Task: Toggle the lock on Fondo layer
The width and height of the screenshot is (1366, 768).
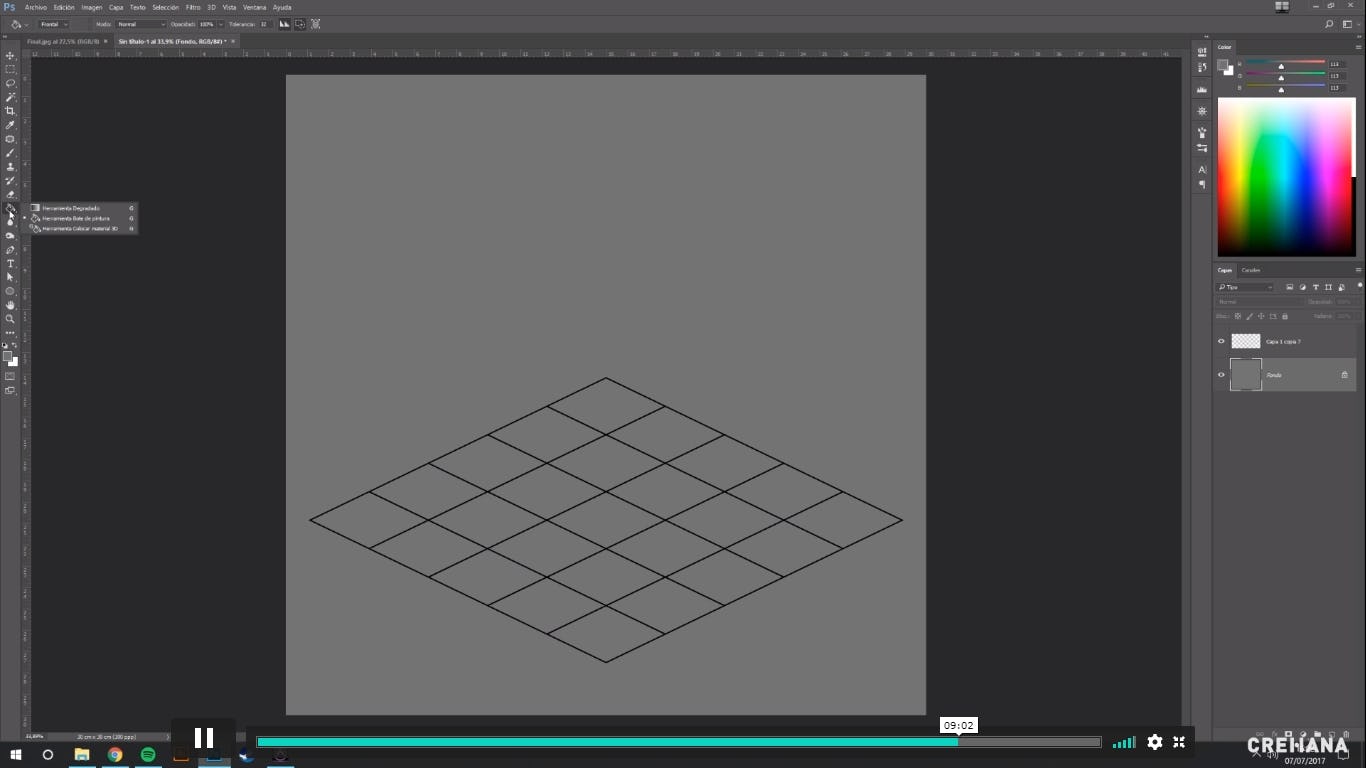Action: point(1345,374)
